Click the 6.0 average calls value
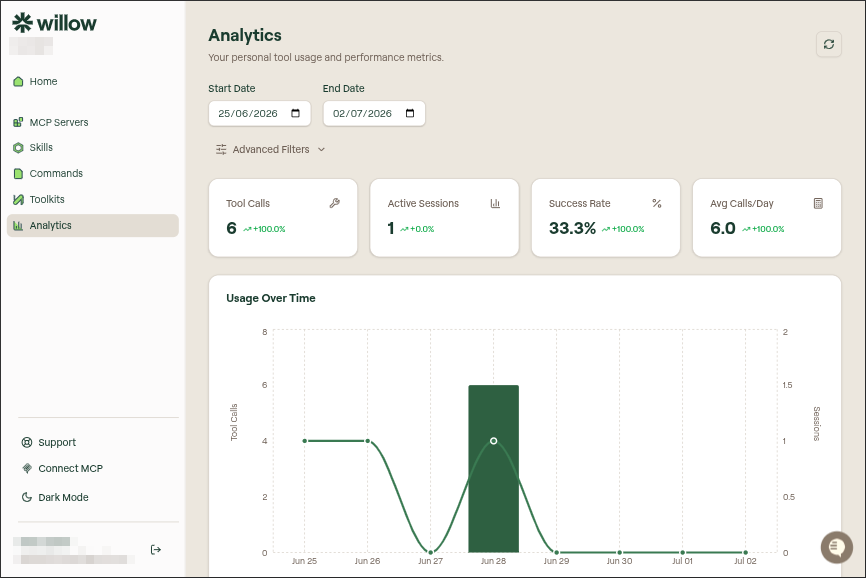The width and height of the screenshot is (866, 578). 723,228
